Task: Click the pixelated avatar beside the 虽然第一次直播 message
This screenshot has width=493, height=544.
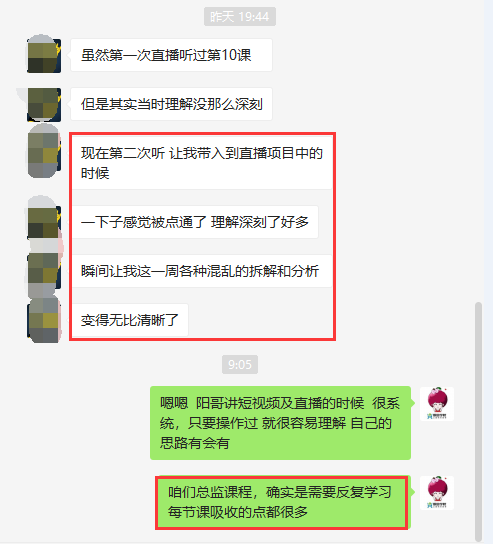Action: (44, 55)
